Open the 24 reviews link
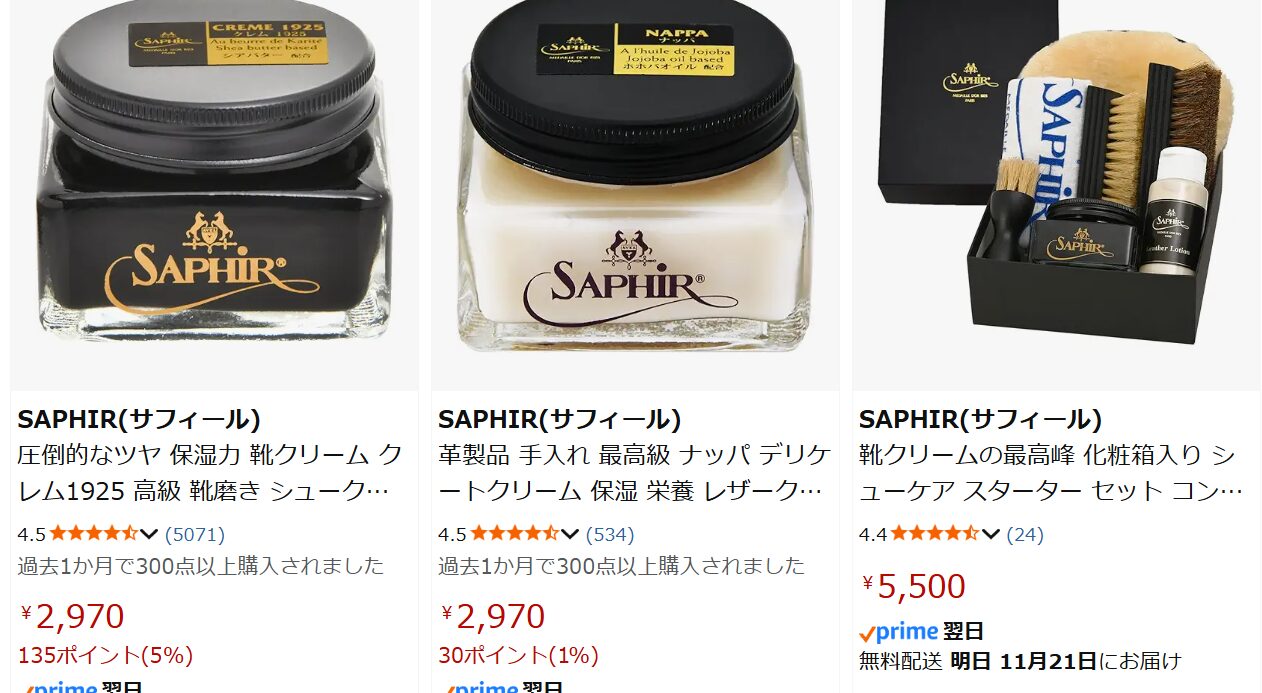The image size is (1262, 693). coord(1025,534)
